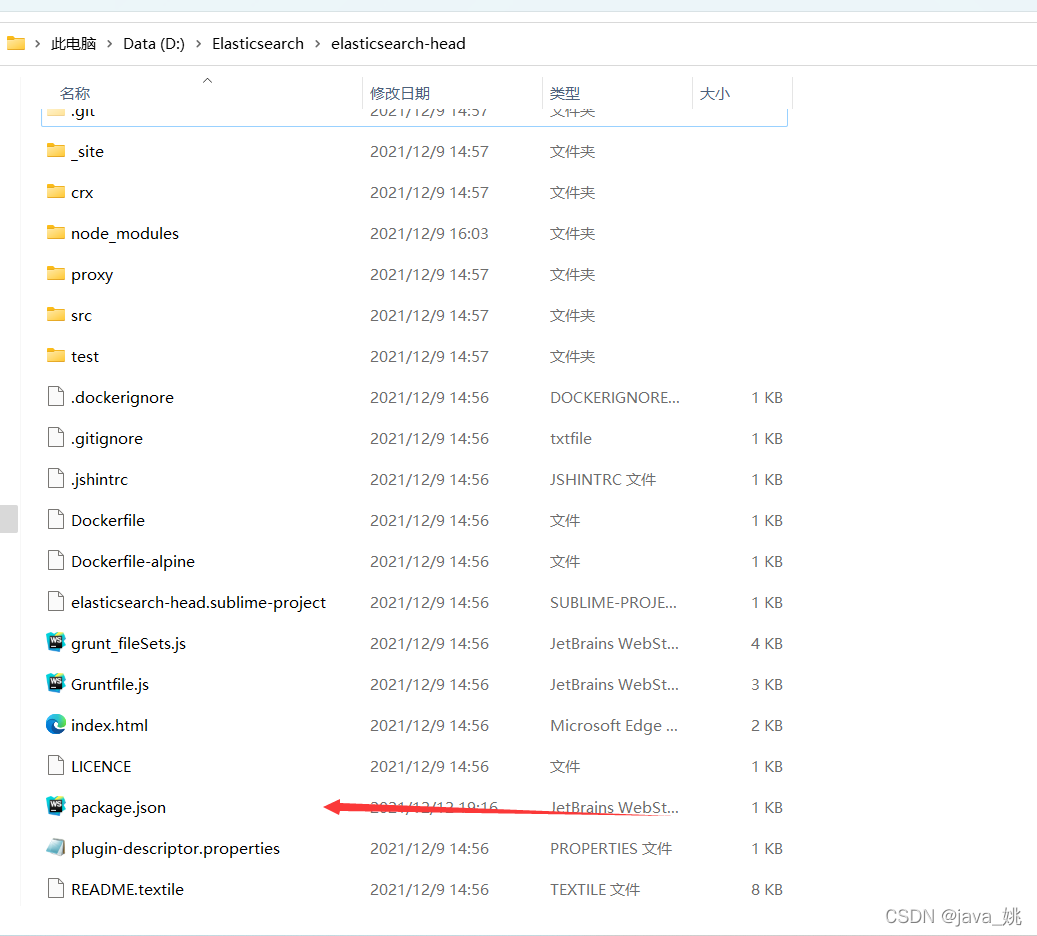
Task: Click the plugin-descriptor.properties file icon
Action: [56, 847]
